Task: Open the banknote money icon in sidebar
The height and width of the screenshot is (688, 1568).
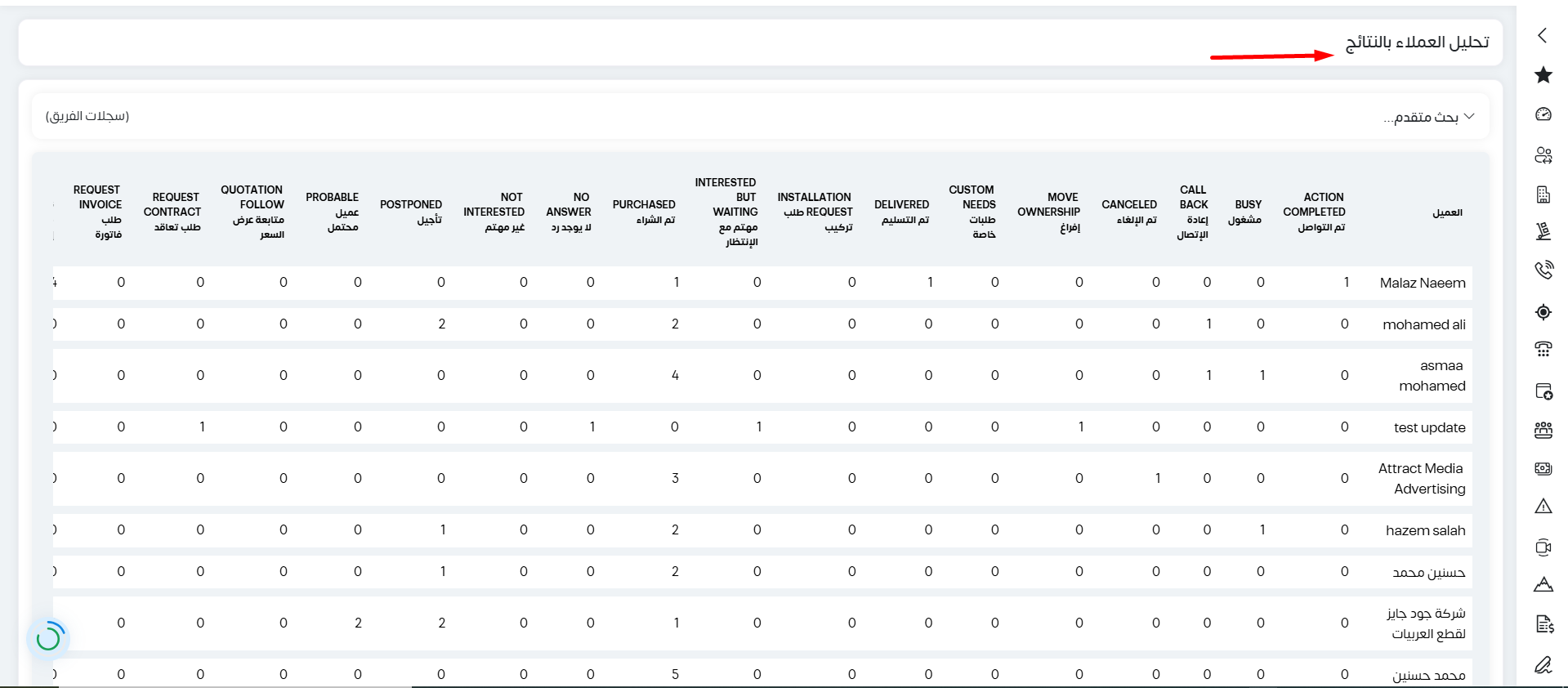Action: tap(1543, 468)
